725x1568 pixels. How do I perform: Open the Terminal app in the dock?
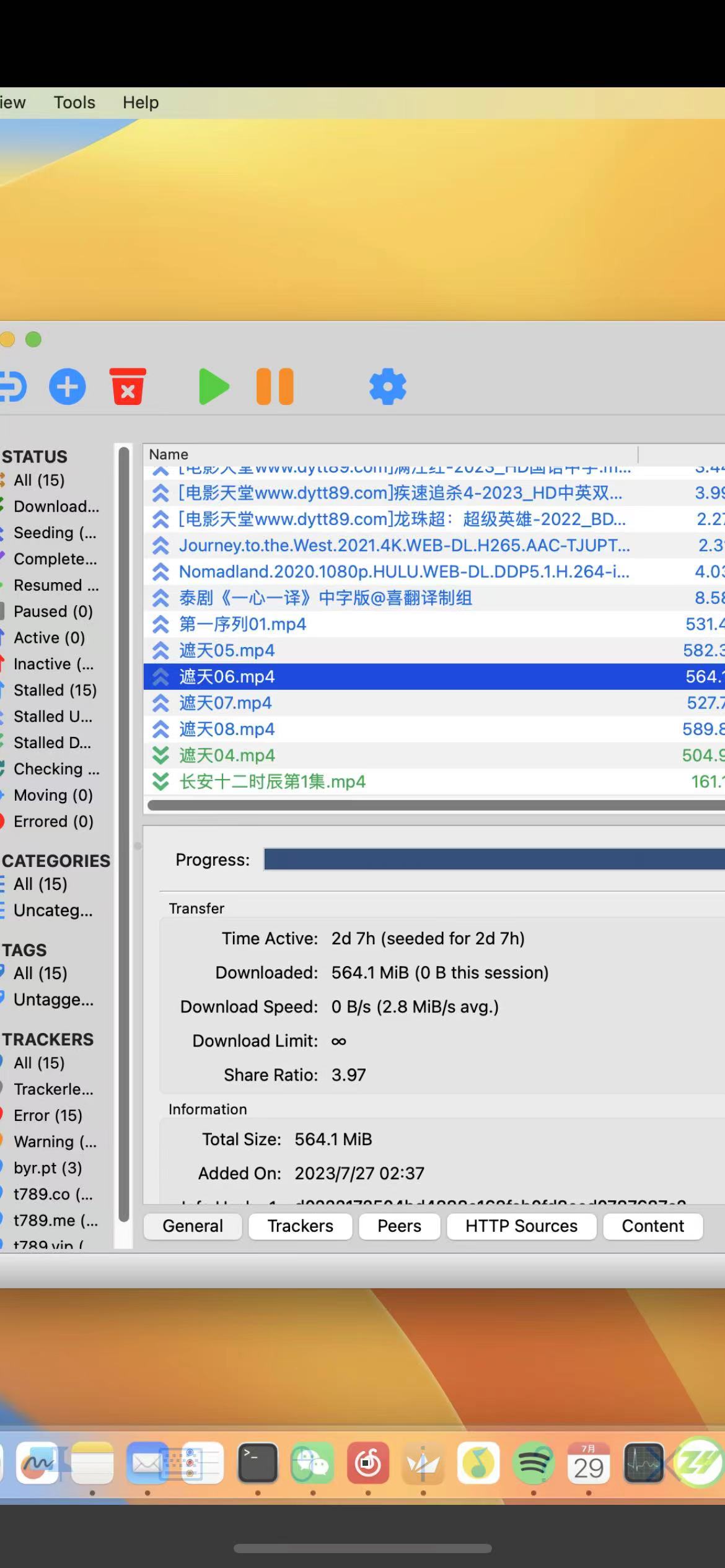coord(257,1464)
